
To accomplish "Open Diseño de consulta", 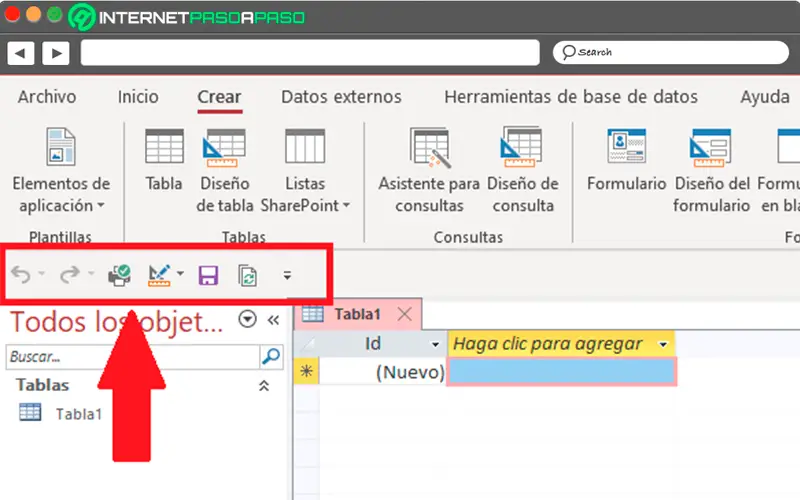I will [x=522, y=171].
